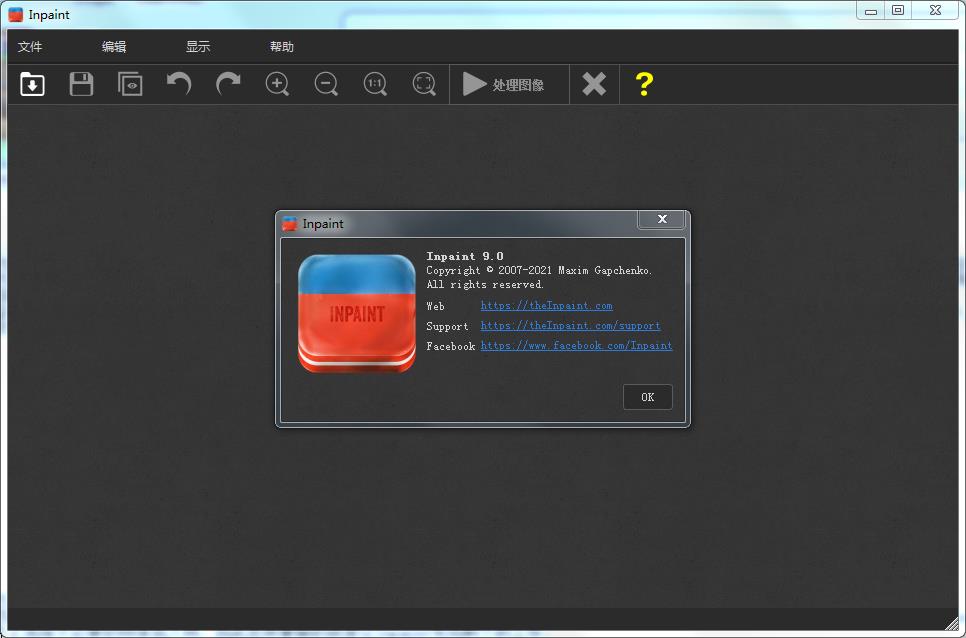Set zoom to actual size 1:1 icon
Screen dimensions: 966x638
(x=375, y=84)
